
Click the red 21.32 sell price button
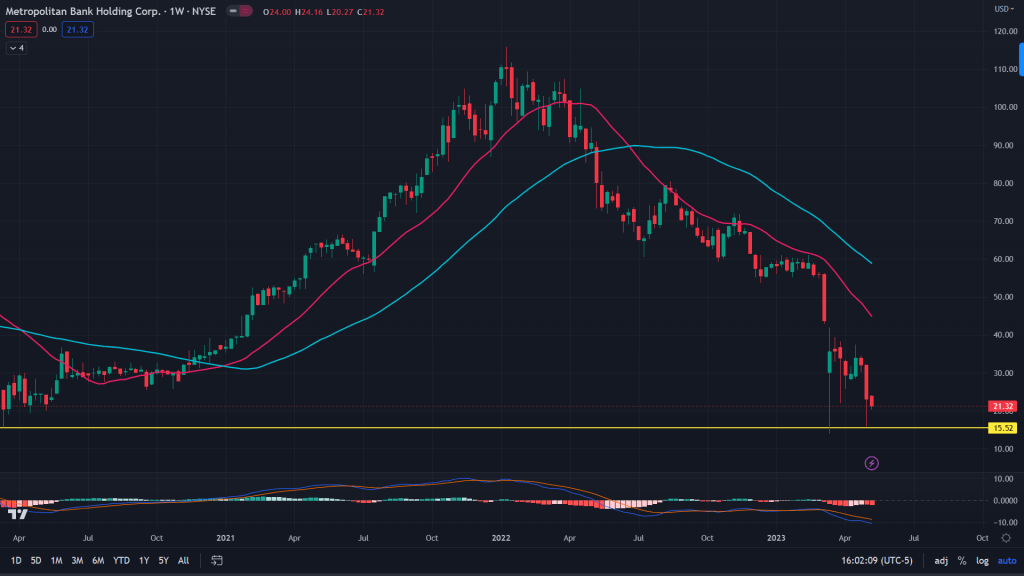pos(18,30)
